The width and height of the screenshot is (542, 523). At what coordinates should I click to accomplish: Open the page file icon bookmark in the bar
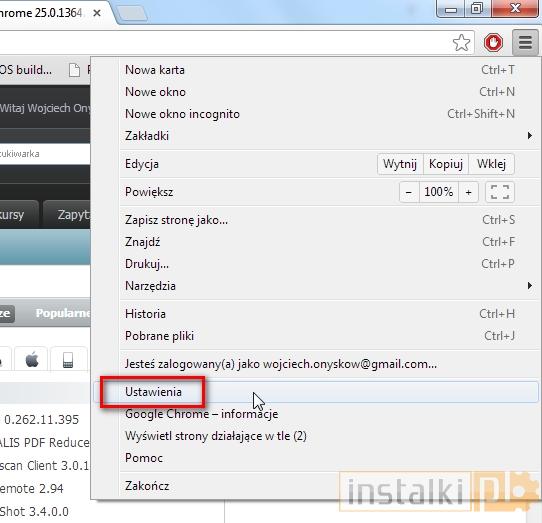point(74,70)
